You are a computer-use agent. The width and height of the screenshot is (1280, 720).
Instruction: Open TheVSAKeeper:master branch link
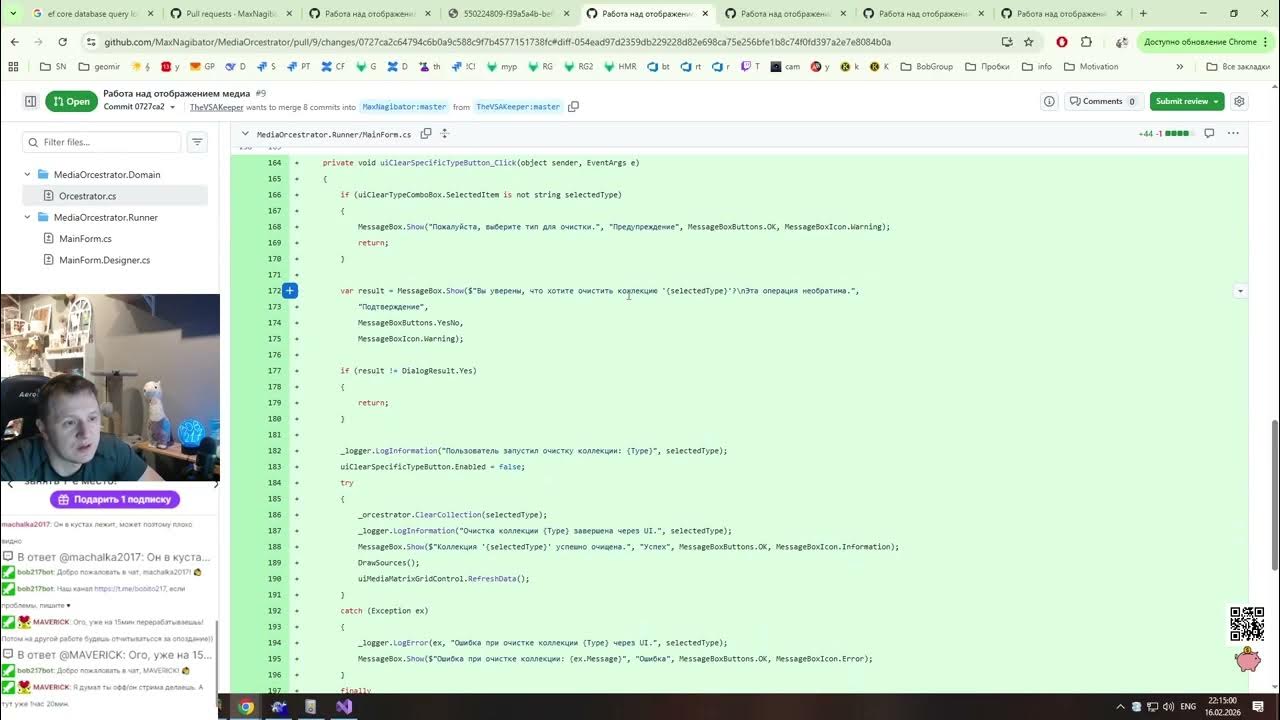coord(518,107)
